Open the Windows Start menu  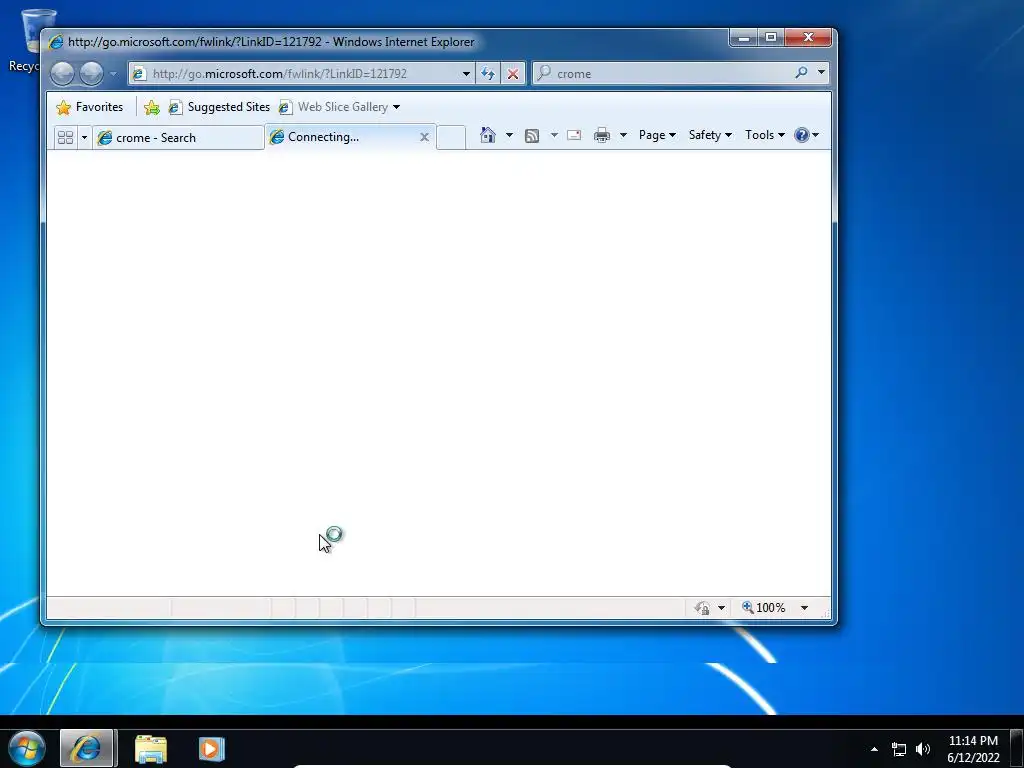point(27,748)
